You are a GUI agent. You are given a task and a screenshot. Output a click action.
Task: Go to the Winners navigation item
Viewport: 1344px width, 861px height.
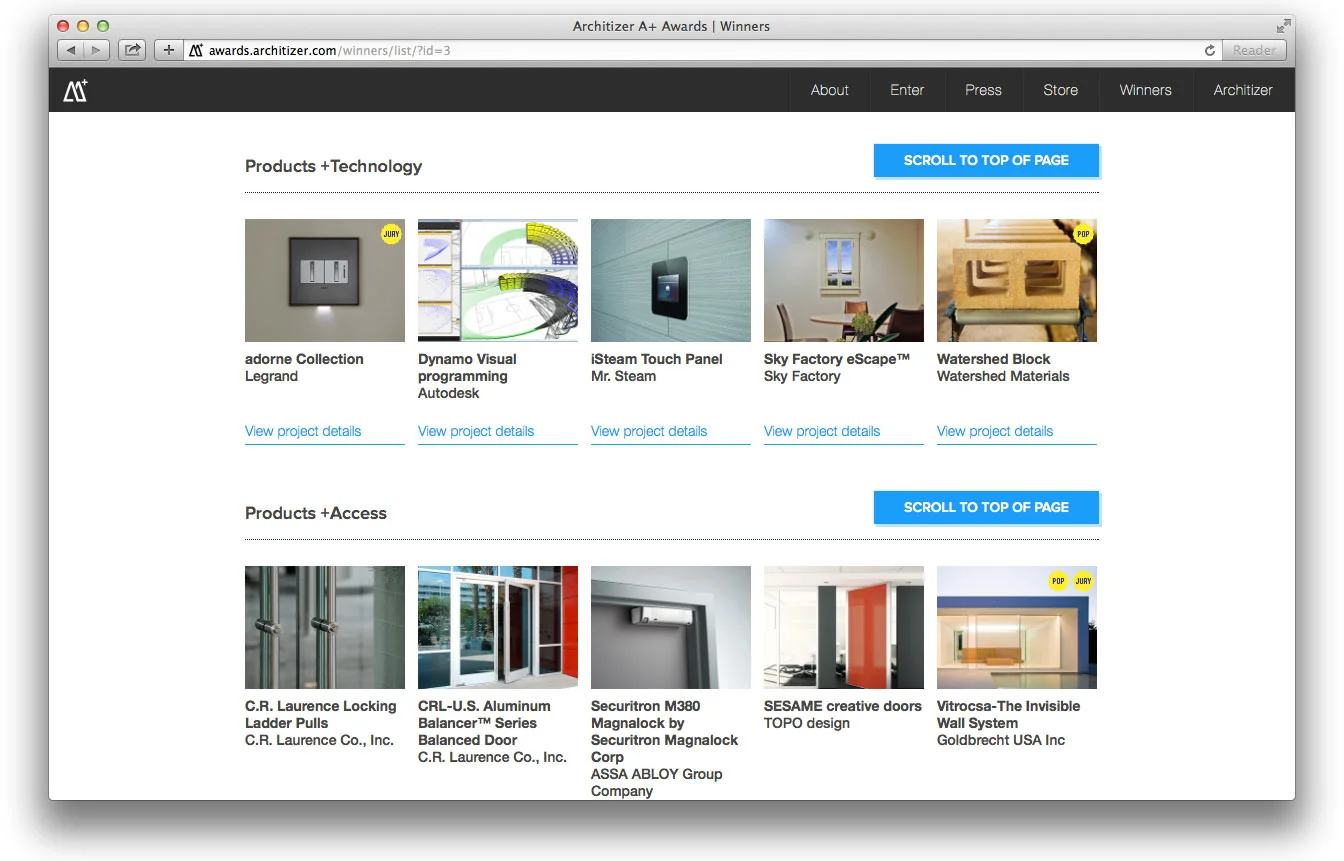[1146, 90]
